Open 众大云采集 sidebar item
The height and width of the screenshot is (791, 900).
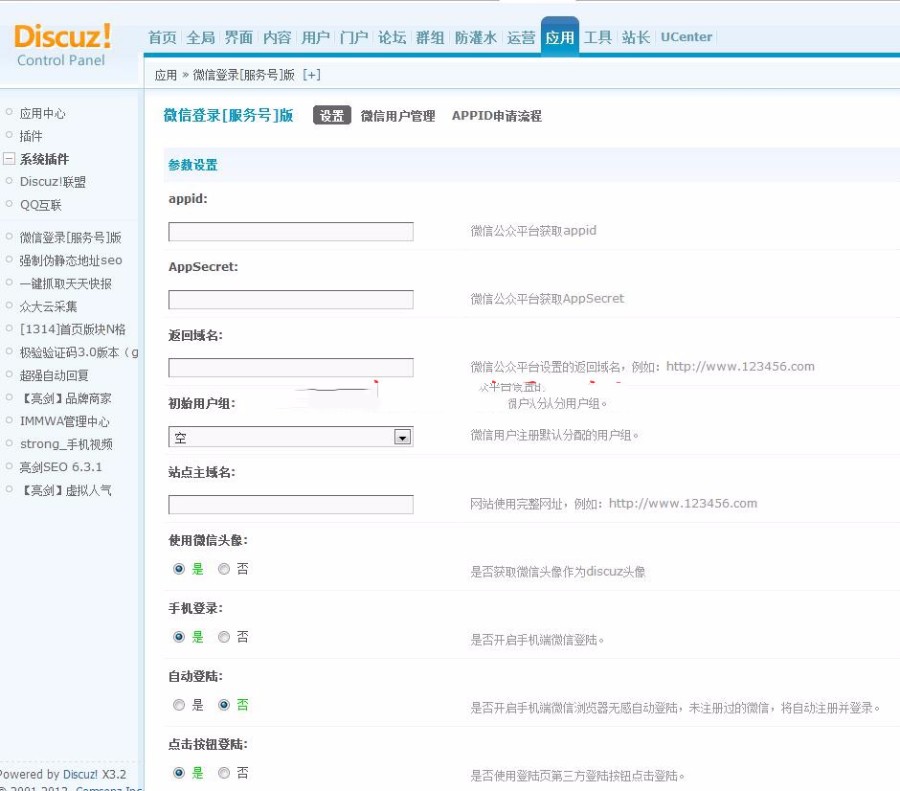(48, 306)
